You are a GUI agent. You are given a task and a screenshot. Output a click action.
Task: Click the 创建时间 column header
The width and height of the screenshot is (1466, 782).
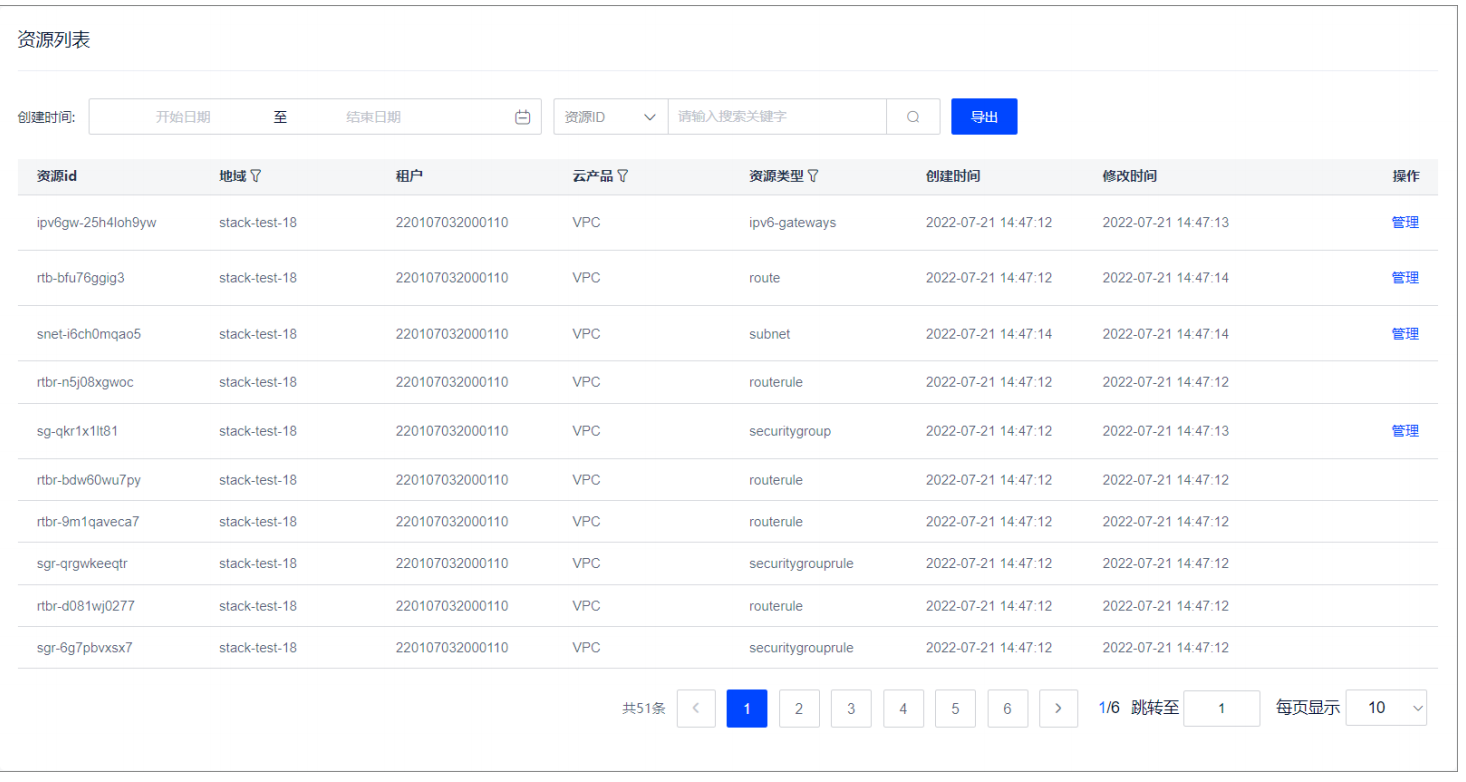(x=953, y=176)
